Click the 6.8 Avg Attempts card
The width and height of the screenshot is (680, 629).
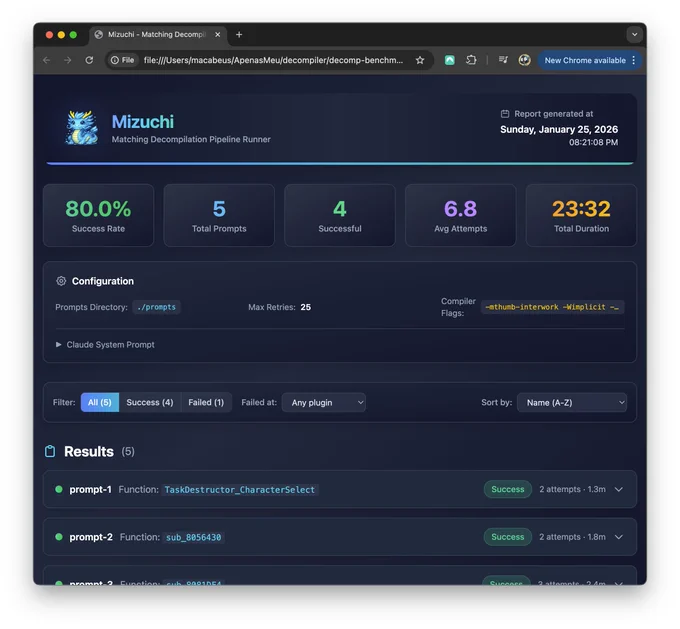pos(461,216)
